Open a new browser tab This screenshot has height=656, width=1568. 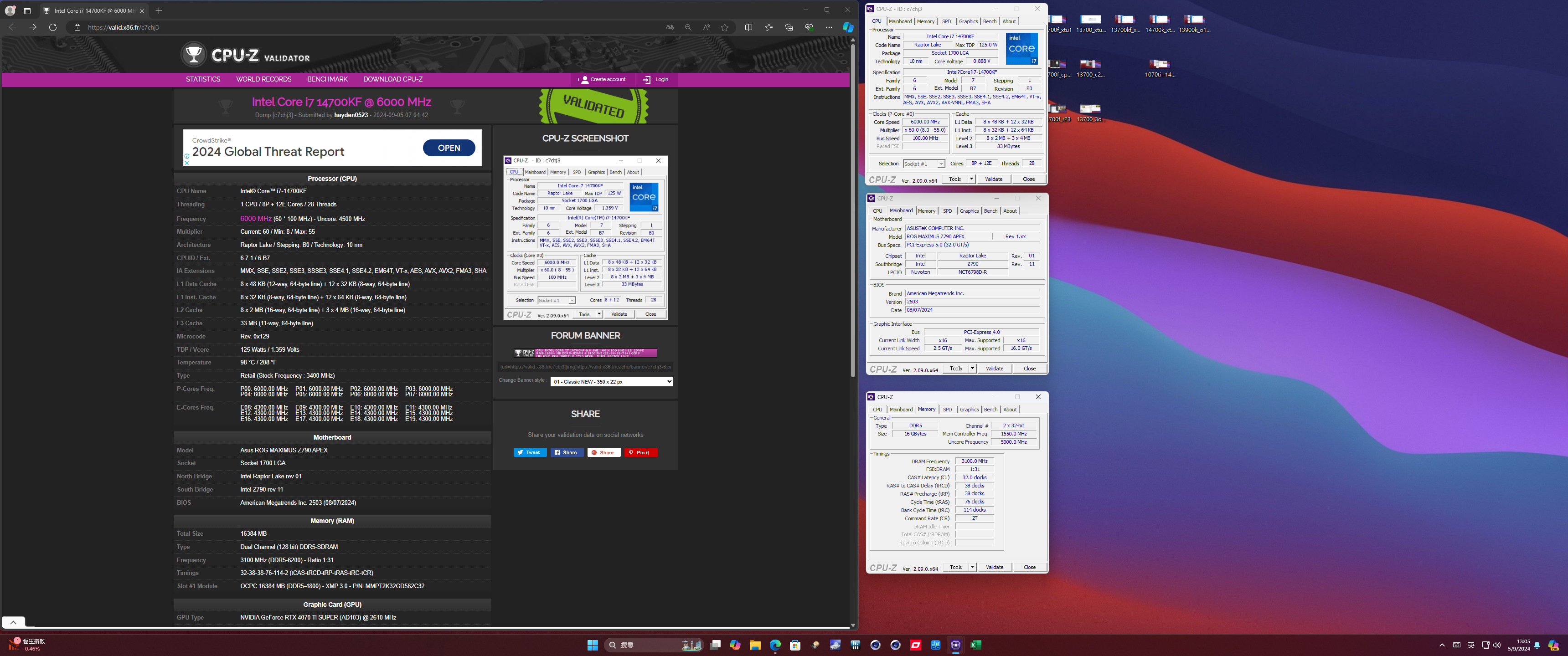(159, 10)
